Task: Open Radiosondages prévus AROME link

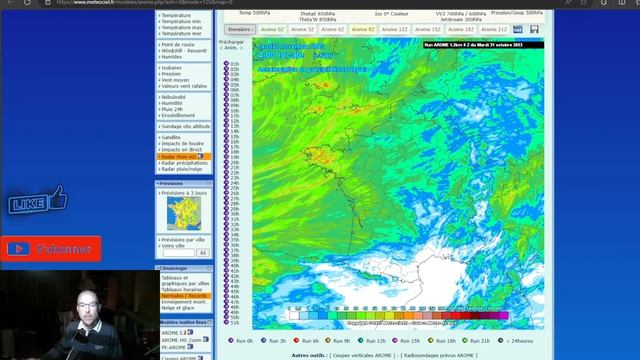Action: pyautogui.click(x=439, y=356)
